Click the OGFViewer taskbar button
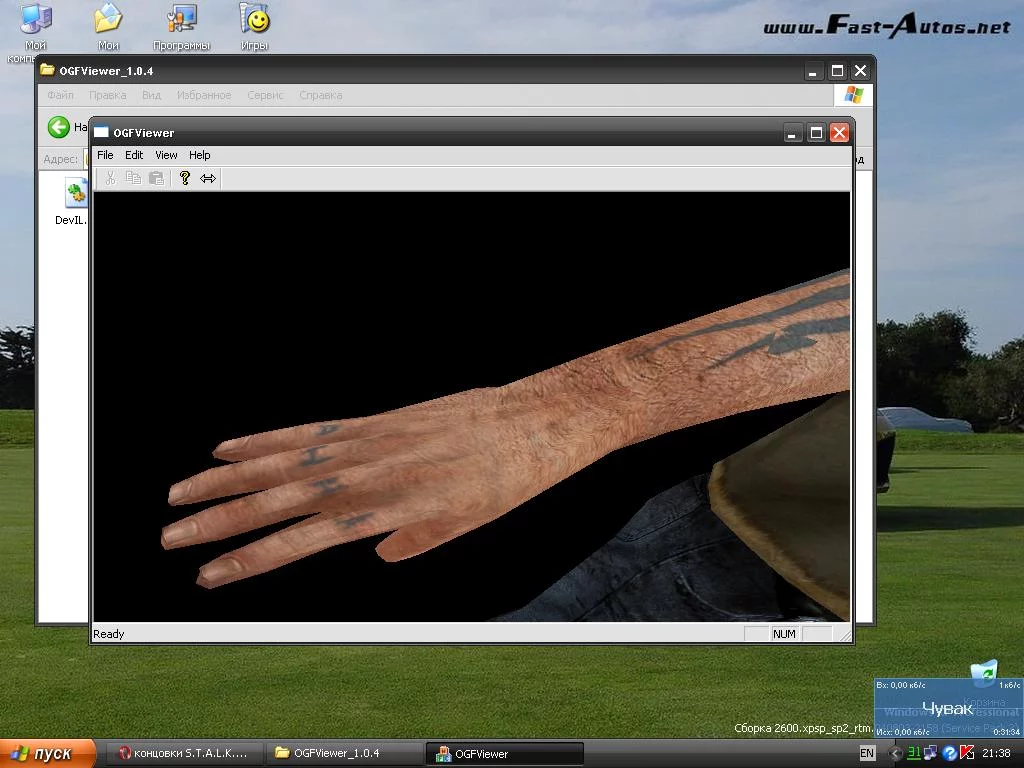Image resolution: width=1024 pixels, height=768 pixels. tap(504, 754)
